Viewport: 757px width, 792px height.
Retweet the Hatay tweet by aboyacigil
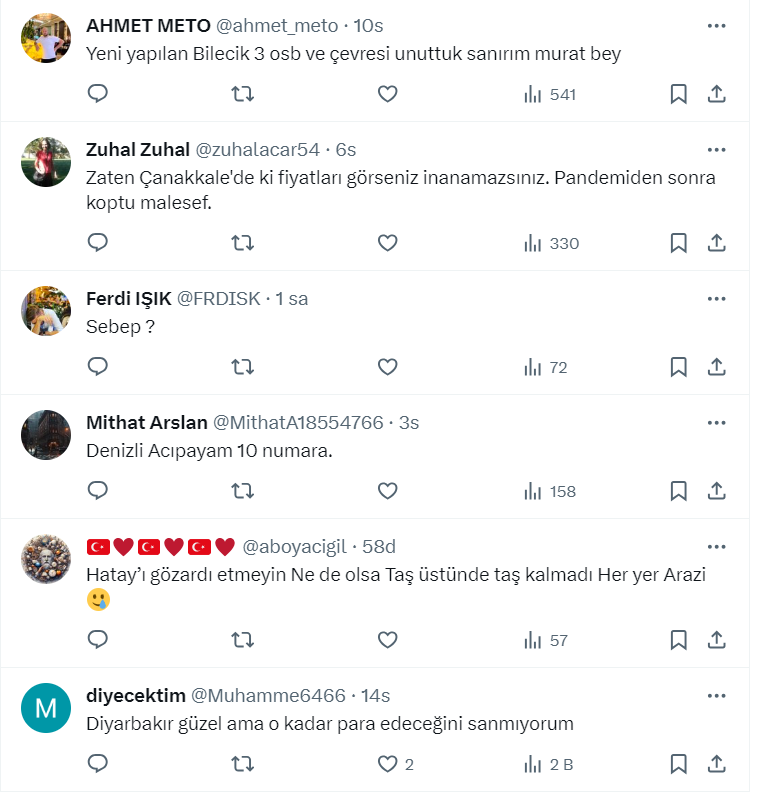pos(242,640)
